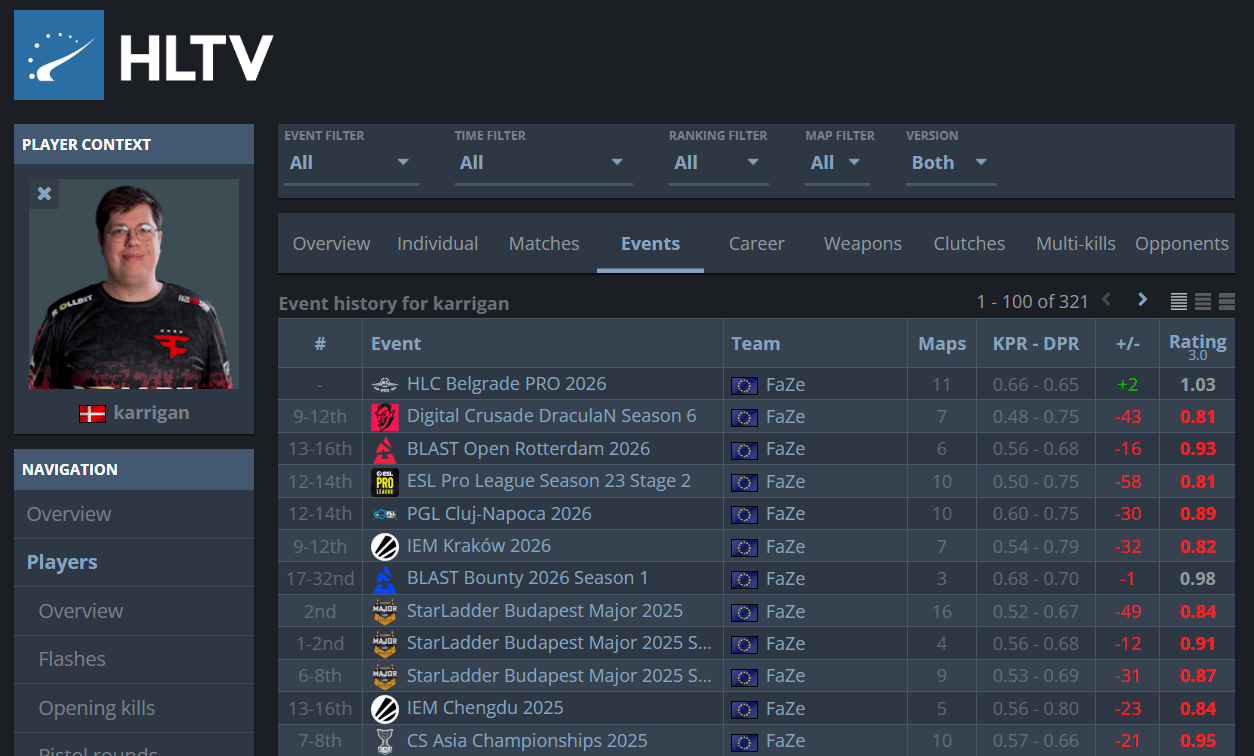Choose the widest row spacing layout icon
Viewport: 1254px width, 756px height.
(x=1227, y=301)
